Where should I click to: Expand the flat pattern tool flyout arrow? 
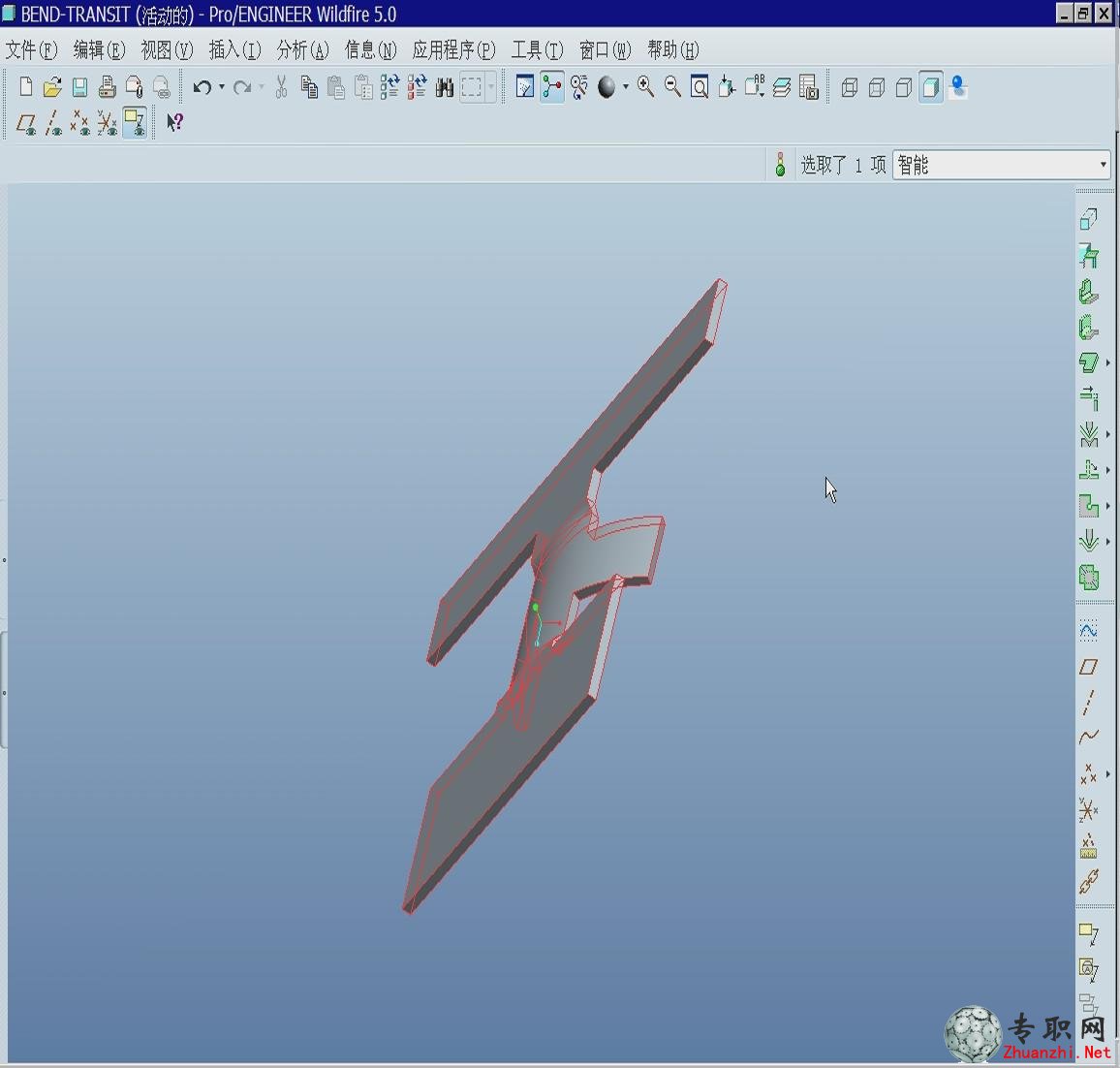point(1107,470)
